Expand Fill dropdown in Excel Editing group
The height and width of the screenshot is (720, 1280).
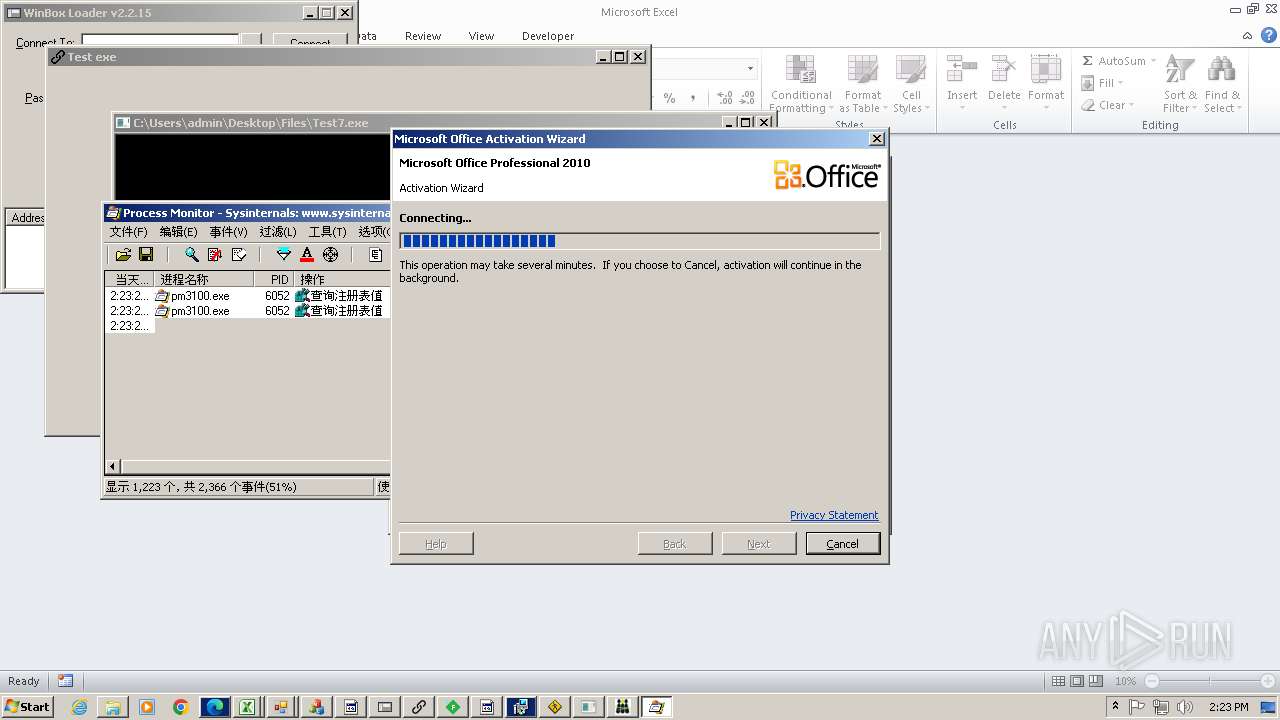point(1120,83)
